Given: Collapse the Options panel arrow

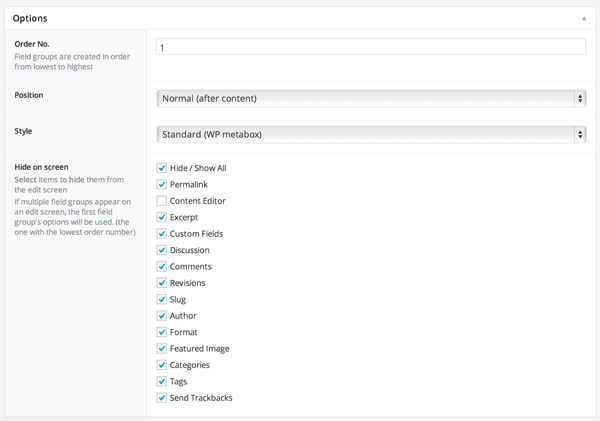Looking at the screenshot, I should pyautogui.click(x=584, y=18).
